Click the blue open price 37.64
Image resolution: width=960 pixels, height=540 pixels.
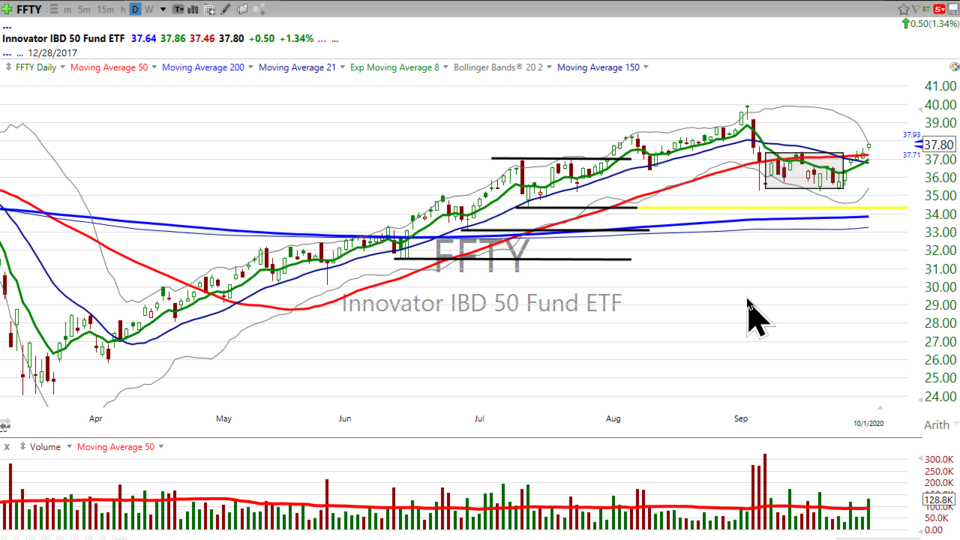pyautogui.click(x=143, y=38)
